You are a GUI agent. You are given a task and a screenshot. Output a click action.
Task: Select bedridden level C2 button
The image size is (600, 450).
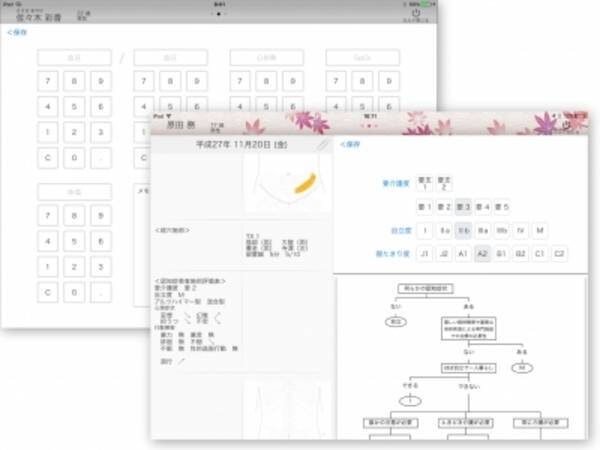click(x=559, y=253)
